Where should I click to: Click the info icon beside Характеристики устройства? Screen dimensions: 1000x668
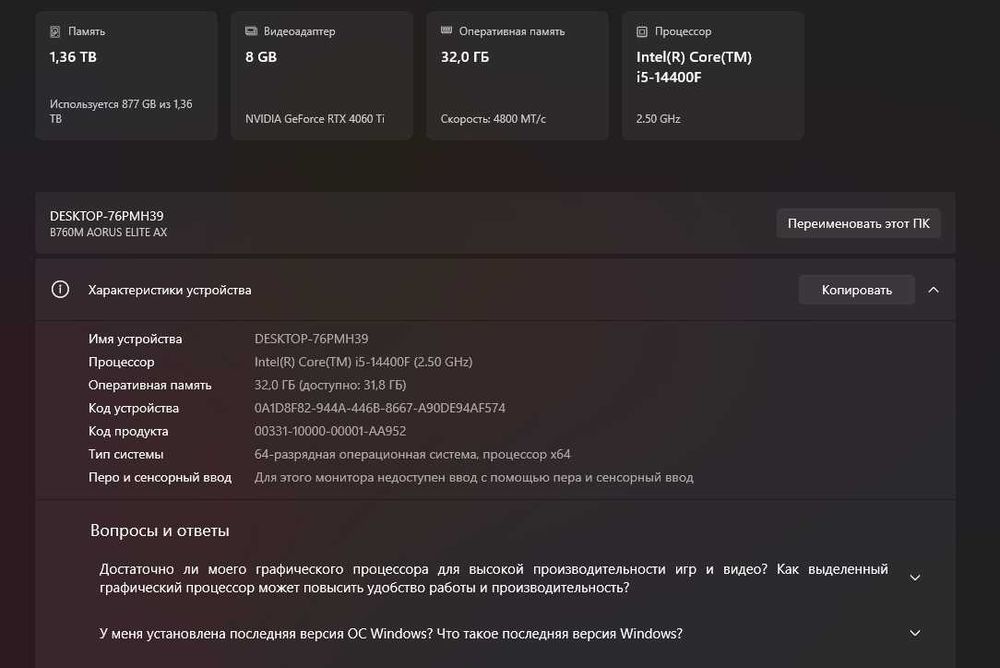pyautogui.click(x=60, y=290)
